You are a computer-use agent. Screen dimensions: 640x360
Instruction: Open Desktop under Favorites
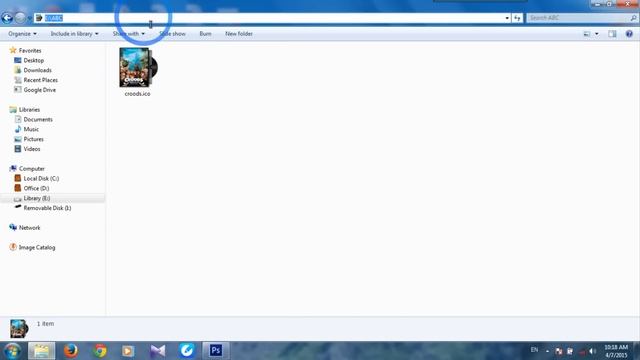[33, 60]
